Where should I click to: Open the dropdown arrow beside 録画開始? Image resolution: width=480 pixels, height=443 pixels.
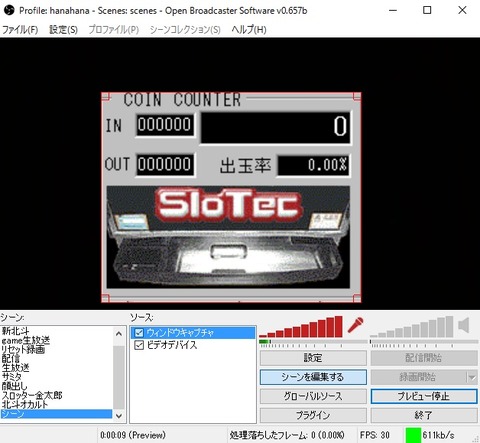coord(472,377)
